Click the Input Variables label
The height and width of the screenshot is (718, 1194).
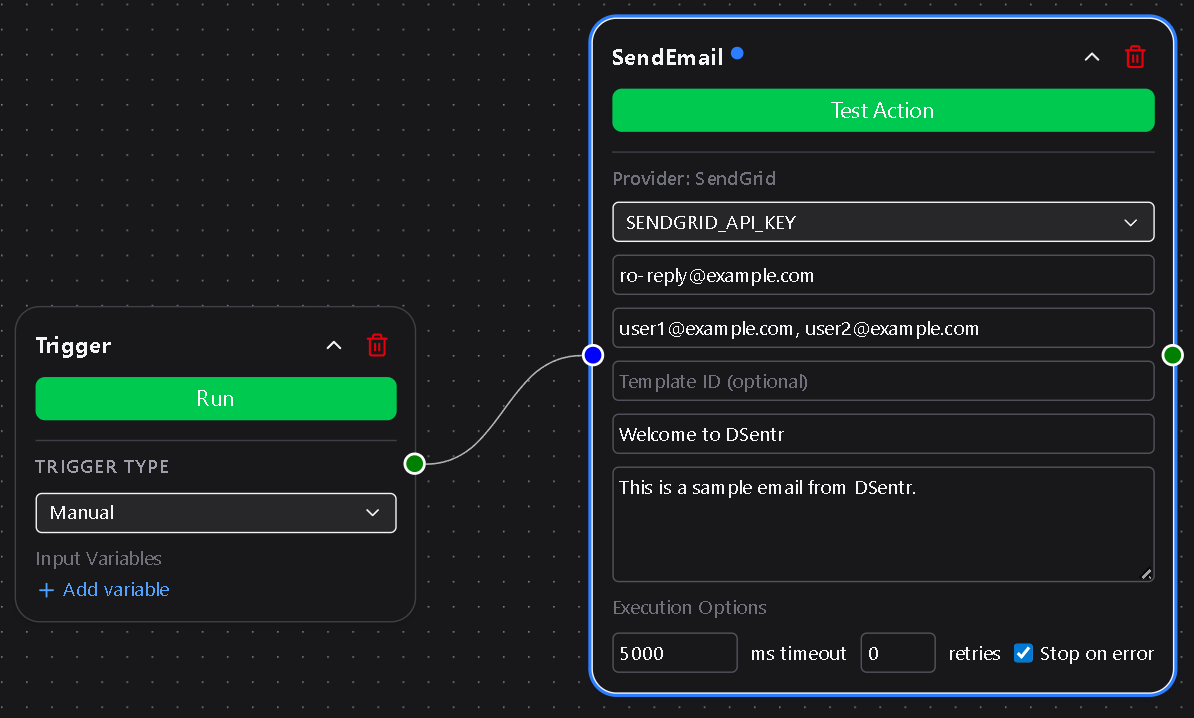98,559
